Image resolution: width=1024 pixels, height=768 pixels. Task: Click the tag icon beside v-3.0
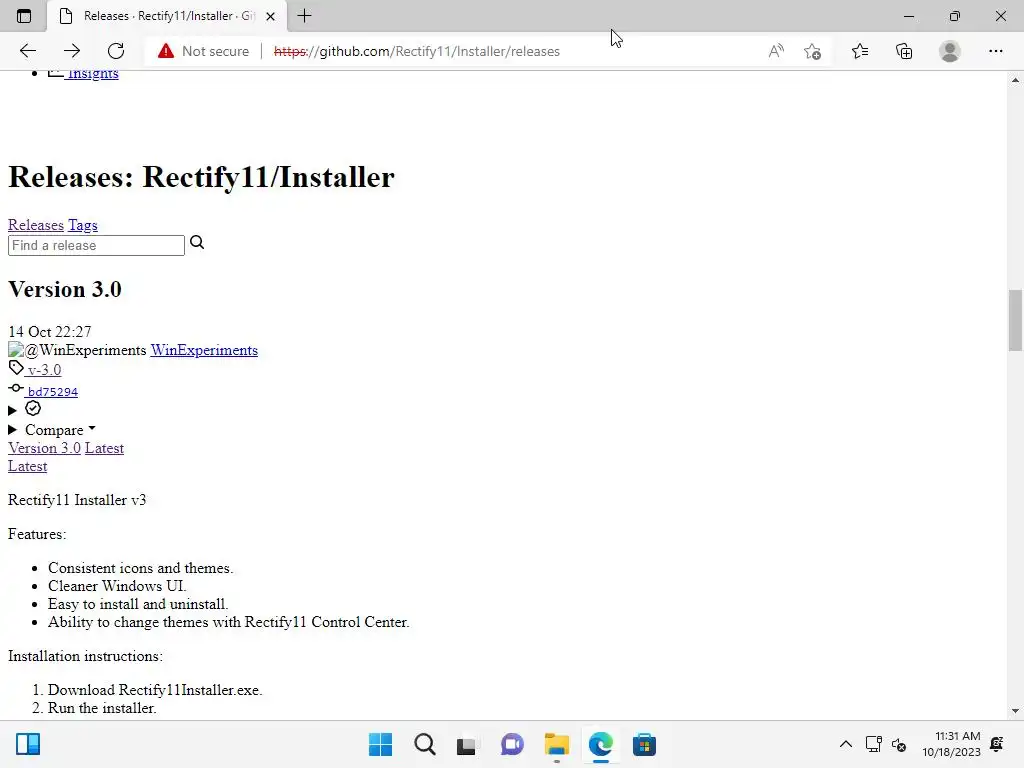click(16, 368)
